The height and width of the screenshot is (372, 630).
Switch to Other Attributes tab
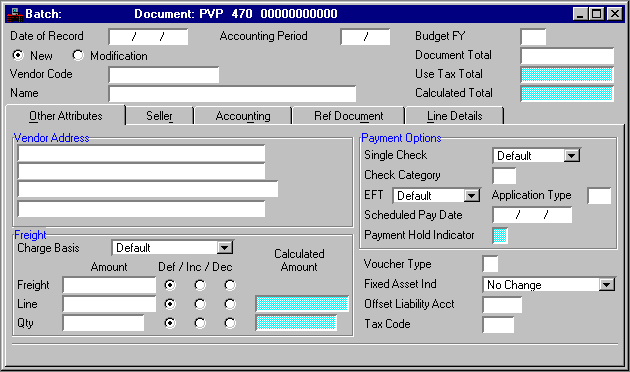point(65,116)
